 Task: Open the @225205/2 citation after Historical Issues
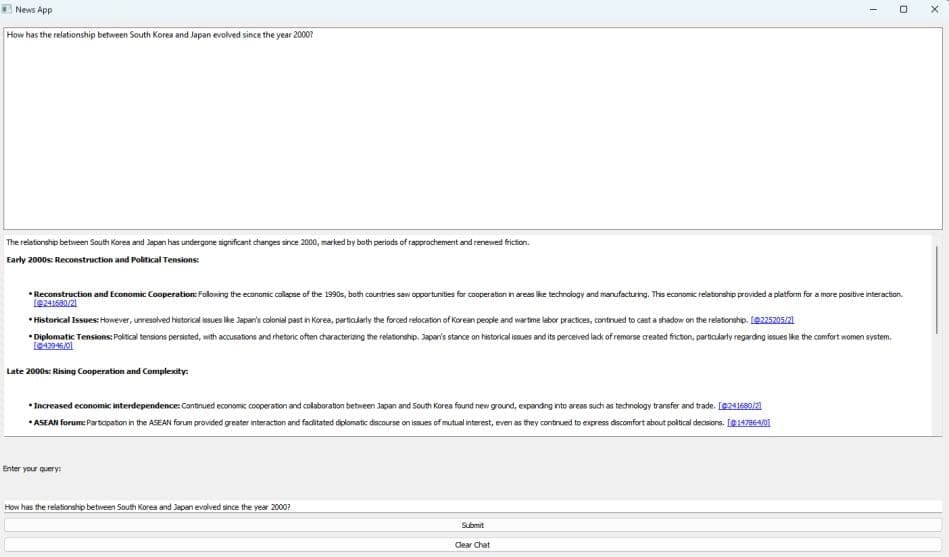[772, 320]
